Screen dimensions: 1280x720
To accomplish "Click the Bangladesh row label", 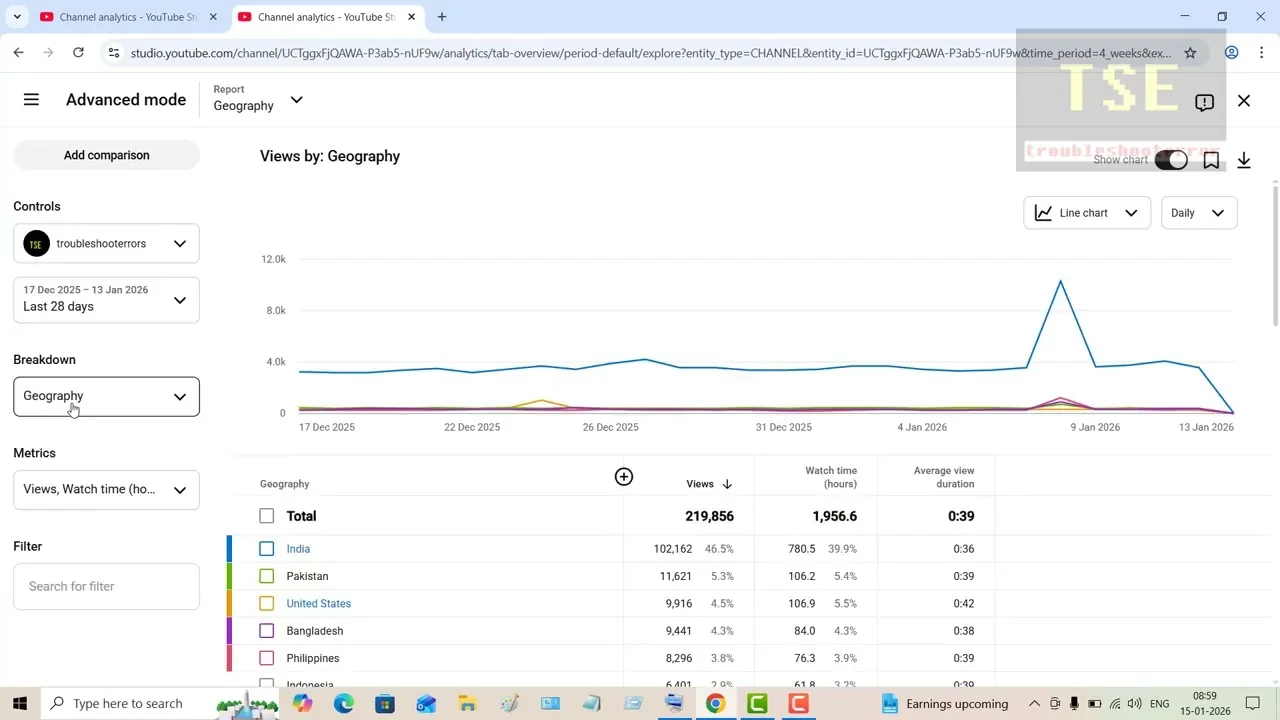I will coord(314,631).
